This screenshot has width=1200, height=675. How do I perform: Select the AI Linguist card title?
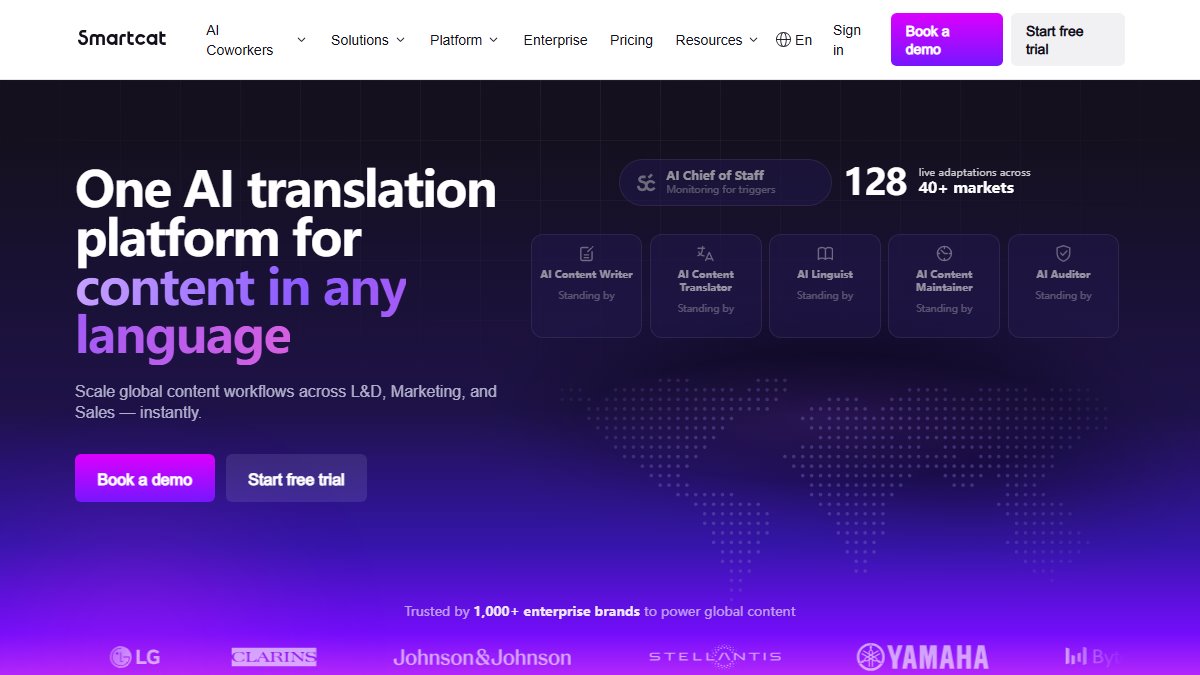click(825, 274)
